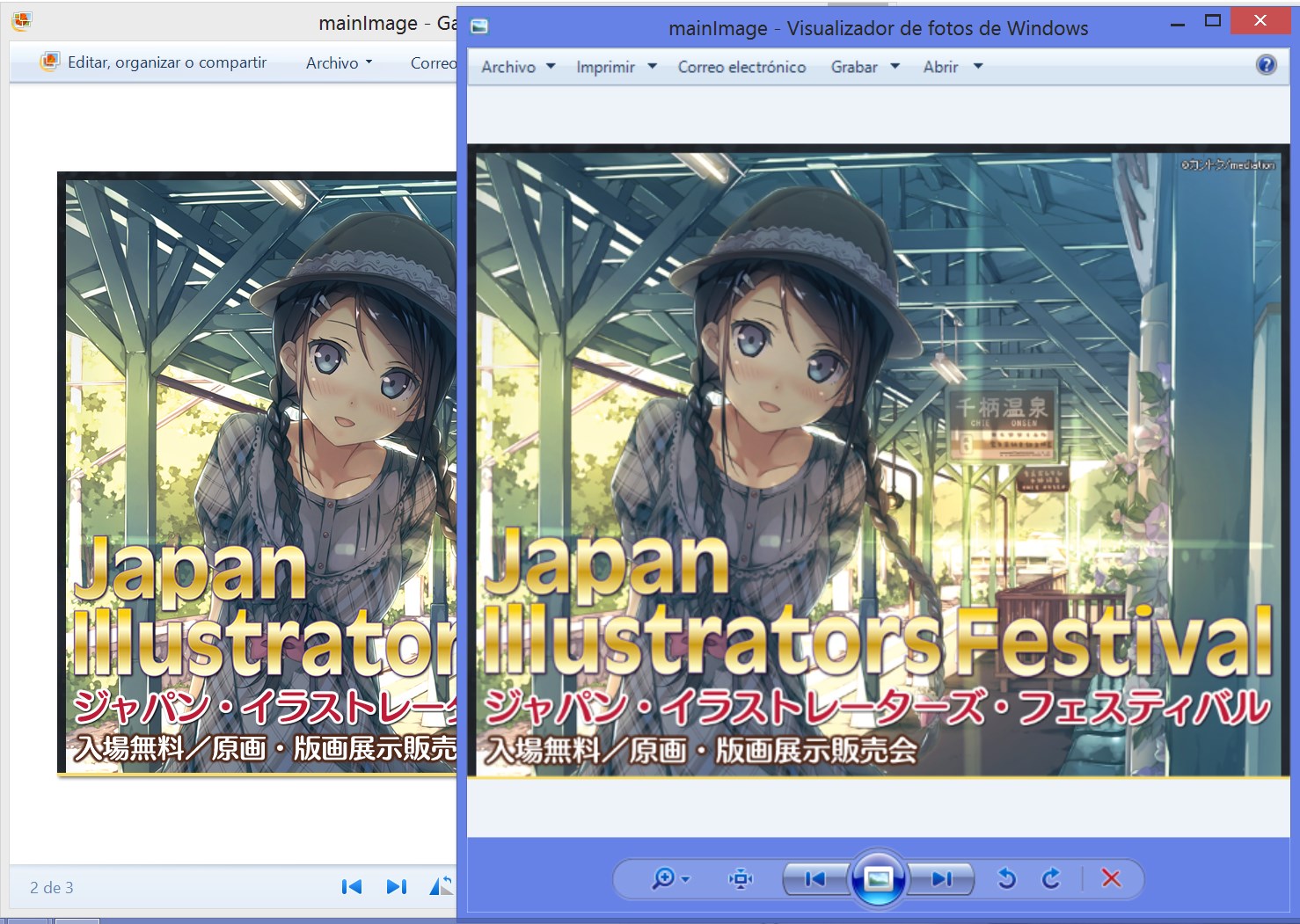The image size is (1300, 924).
Task: Click the blue help question mark icon
Action: tap(1266, 64)
